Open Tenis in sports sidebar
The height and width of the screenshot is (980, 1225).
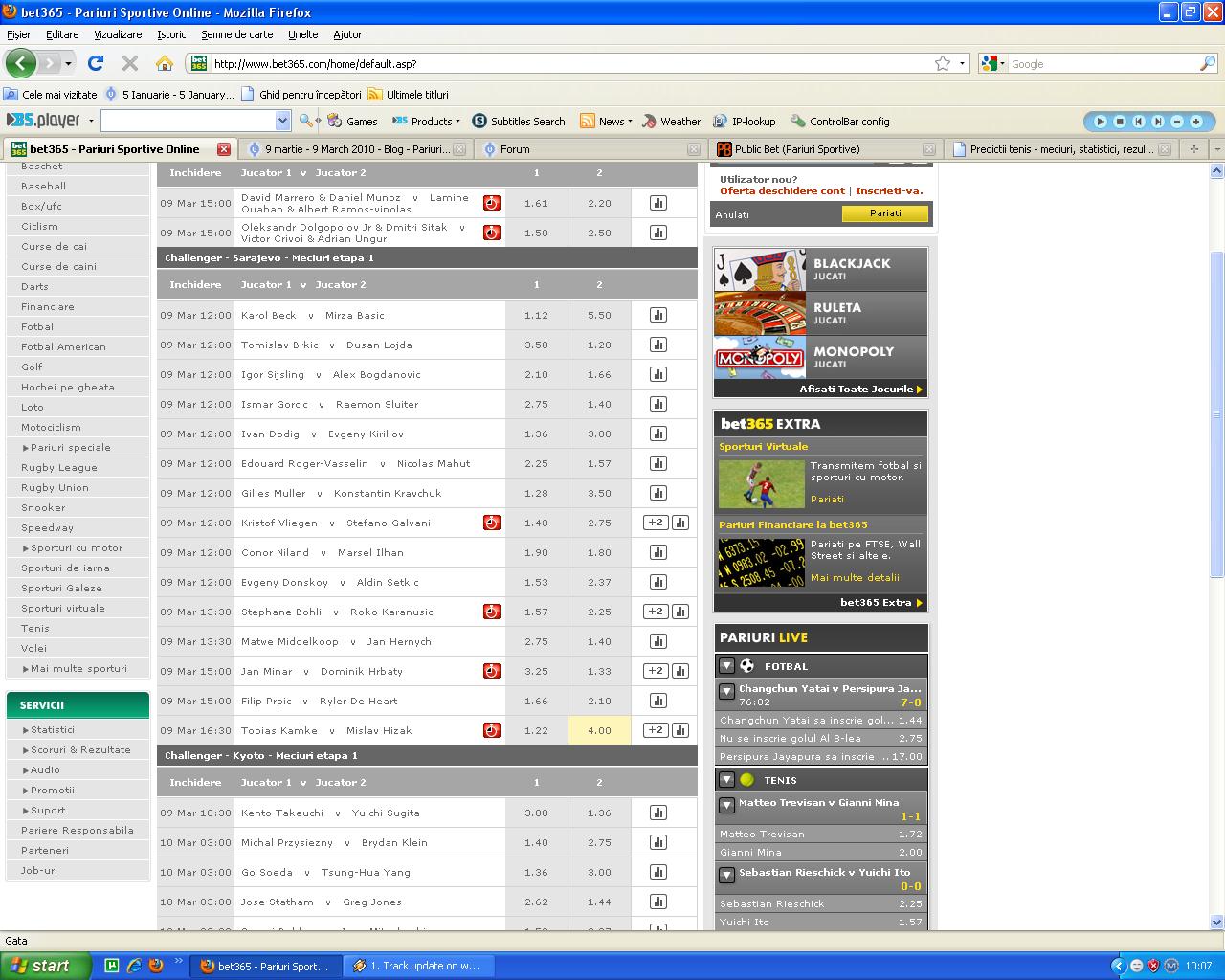35,629
